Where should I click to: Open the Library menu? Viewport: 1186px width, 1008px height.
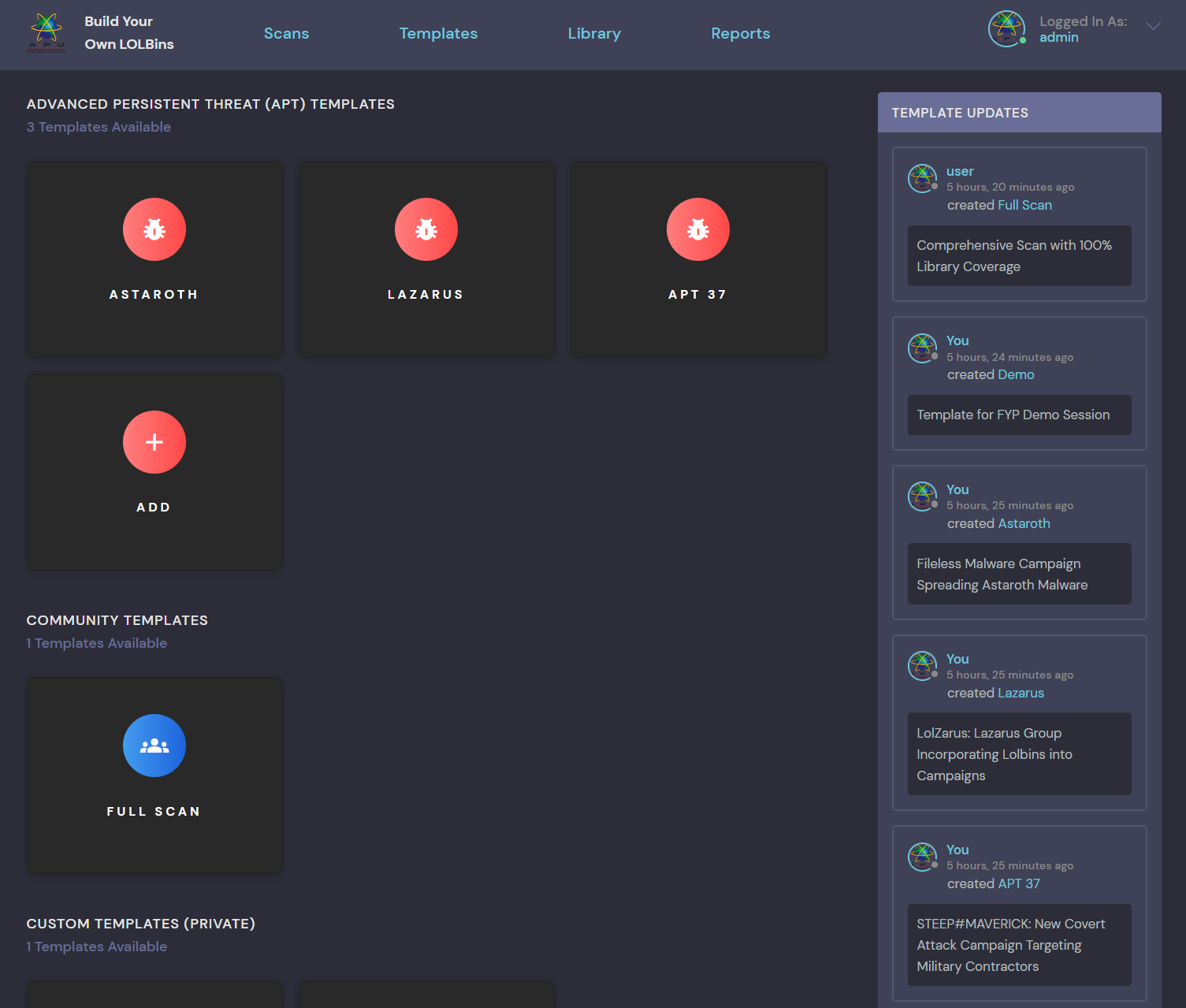tap(594, 33)
